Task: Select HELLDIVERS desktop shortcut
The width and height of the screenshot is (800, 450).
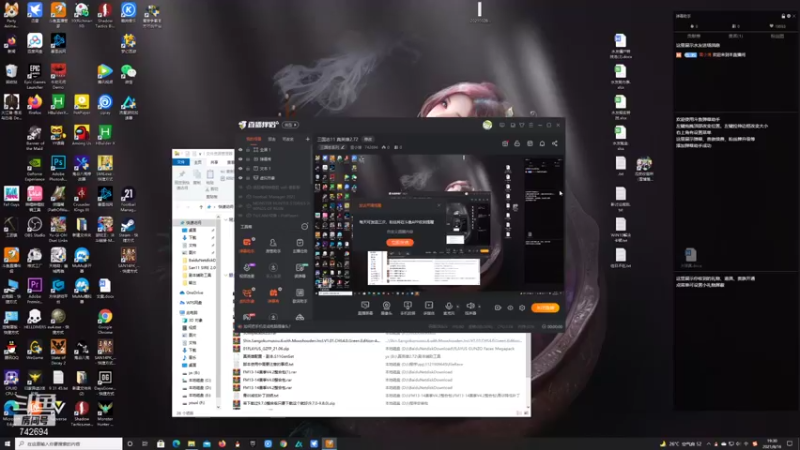Action: click(35, 319)
